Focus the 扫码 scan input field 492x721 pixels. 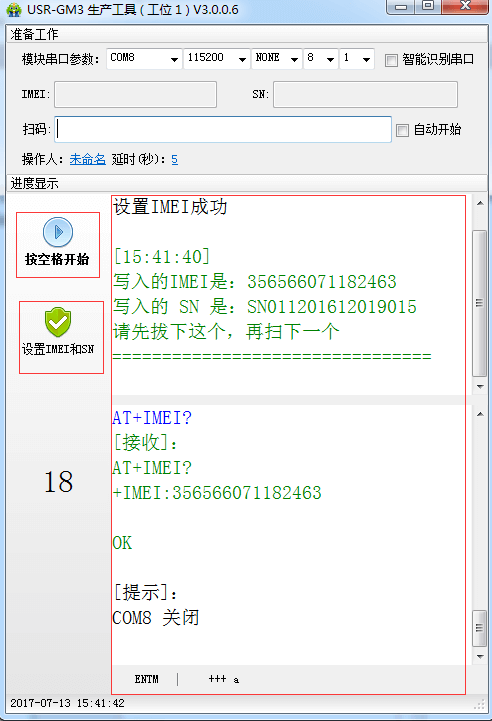point(223,129)
